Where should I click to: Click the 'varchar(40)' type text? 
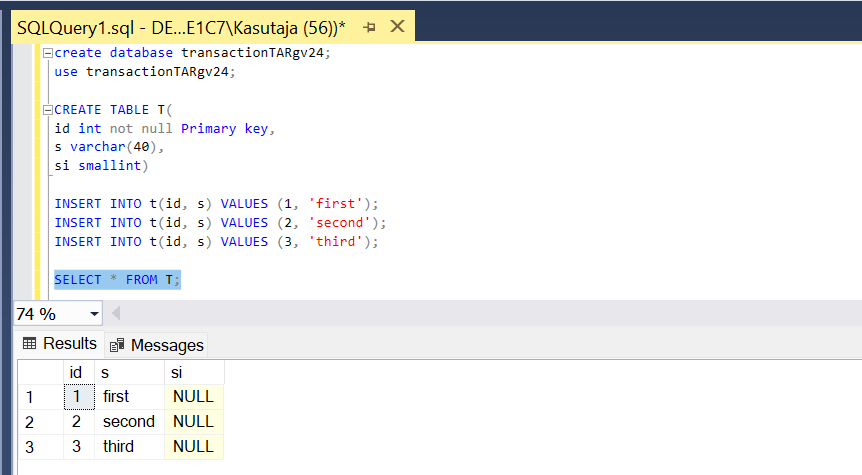click(113, 147)
